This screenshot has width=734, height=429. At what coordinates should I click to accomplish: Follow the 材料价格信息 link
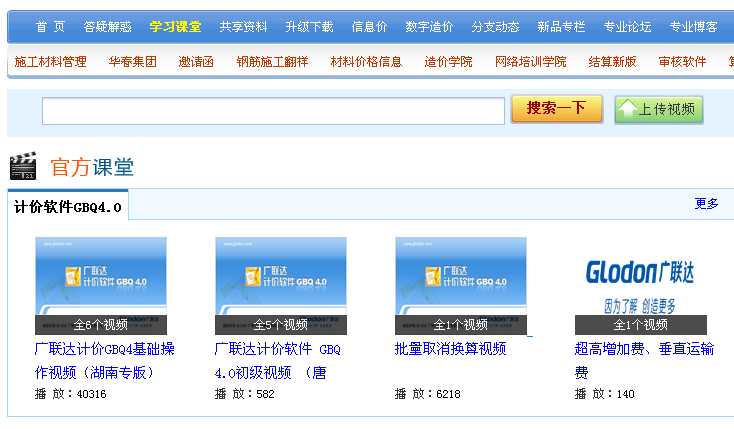[x=366, y=62]
